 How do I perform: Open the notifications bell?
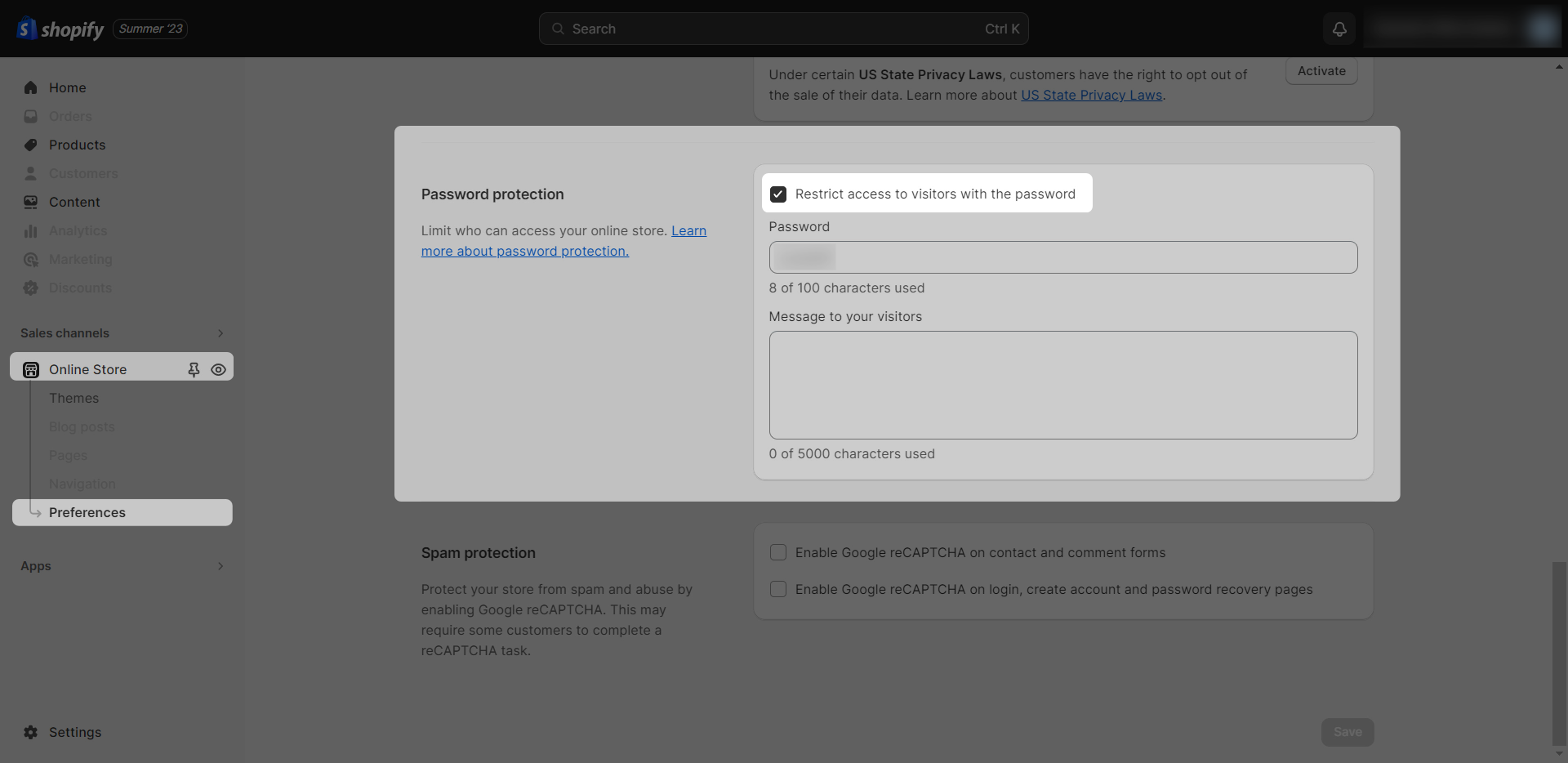(x=1339, y=29)
